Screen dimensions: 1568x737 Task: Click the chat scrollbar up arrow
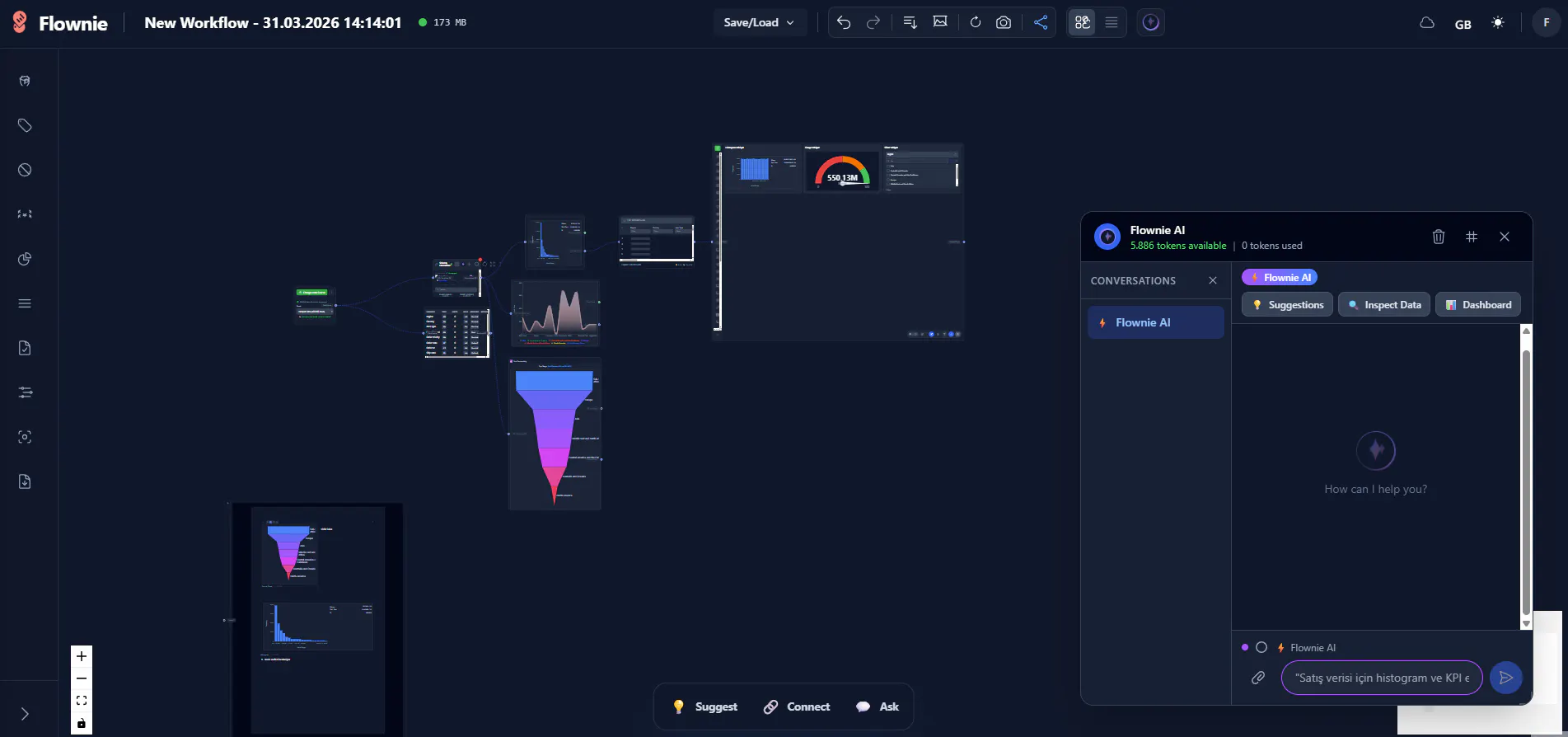(1526, 331)
